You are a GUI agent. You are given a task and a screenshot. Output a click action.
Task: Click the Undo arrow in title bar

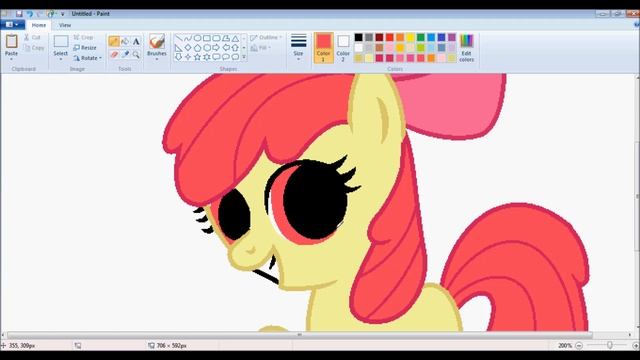coord(29,13)
